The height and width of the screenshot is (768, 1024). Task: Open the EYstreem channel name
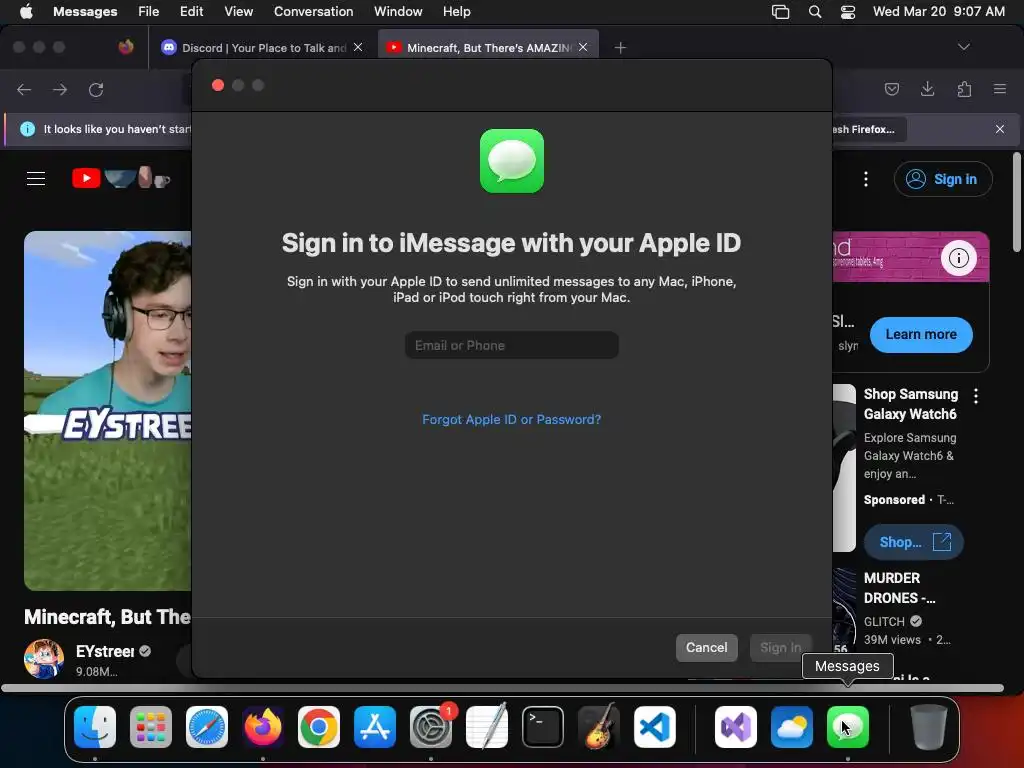point(105,651)
